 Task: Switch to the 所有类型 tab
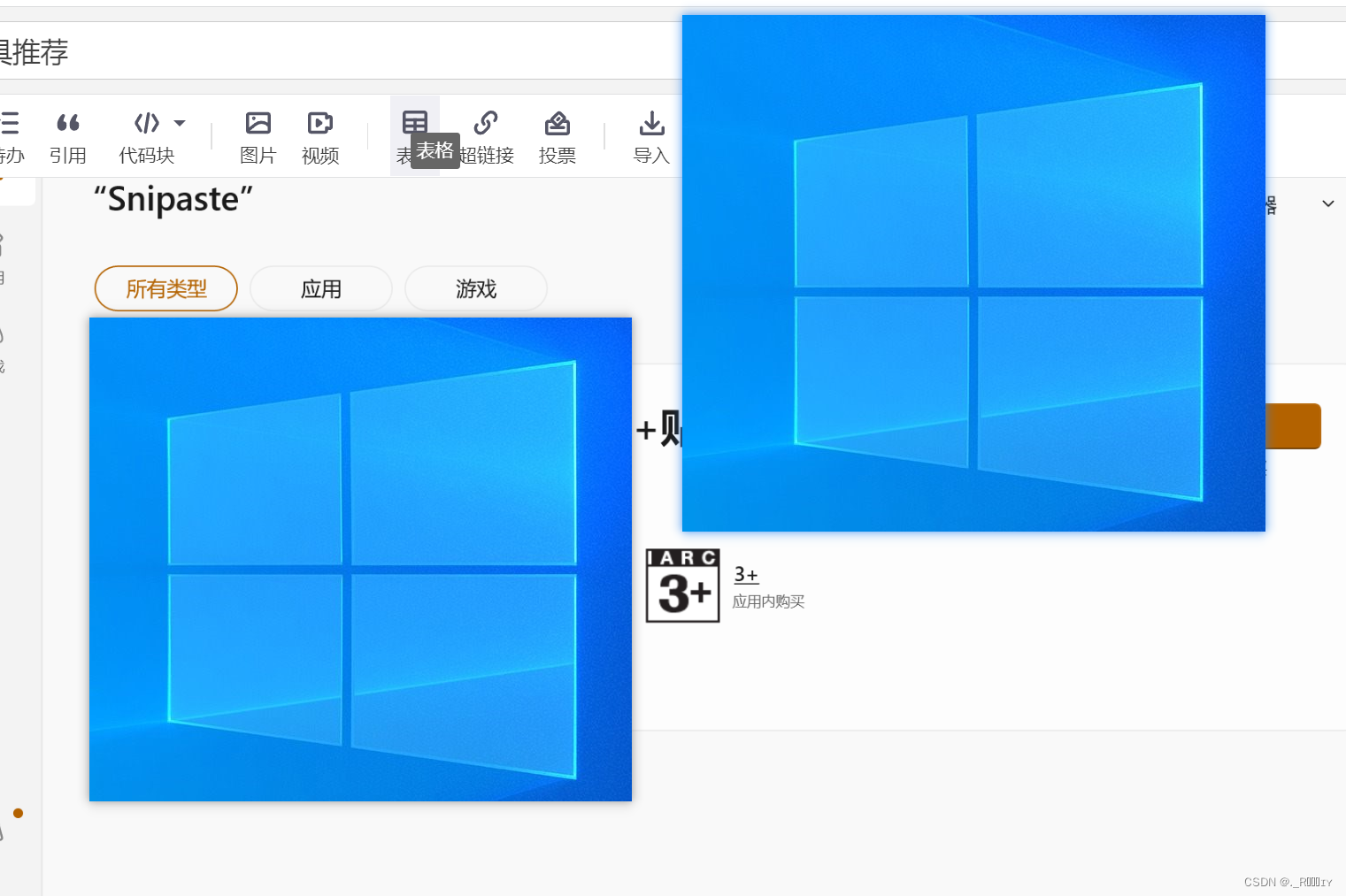165,288
